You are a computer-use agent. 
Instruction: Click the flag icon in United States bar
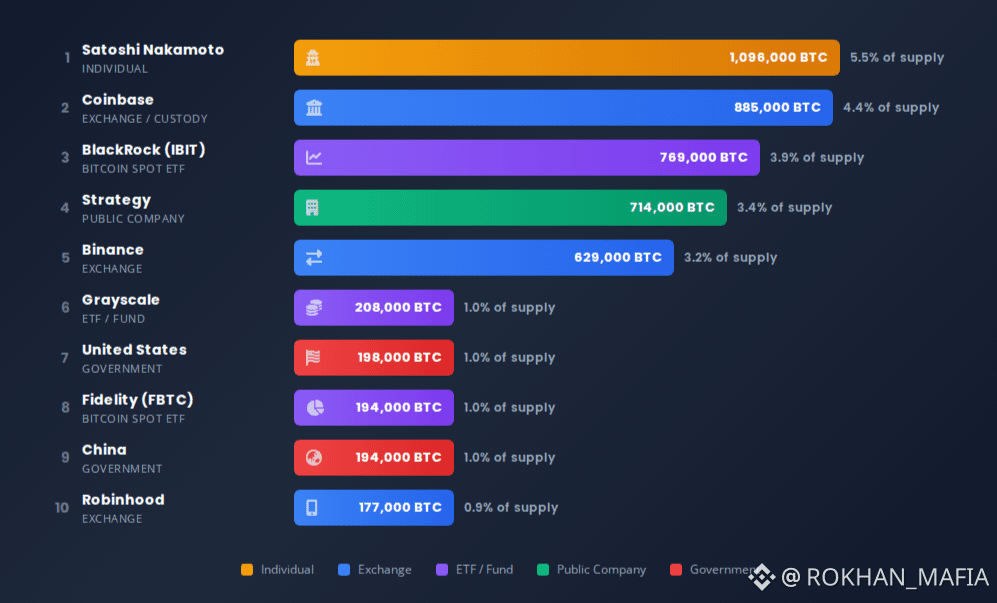(x=313, y=357)
